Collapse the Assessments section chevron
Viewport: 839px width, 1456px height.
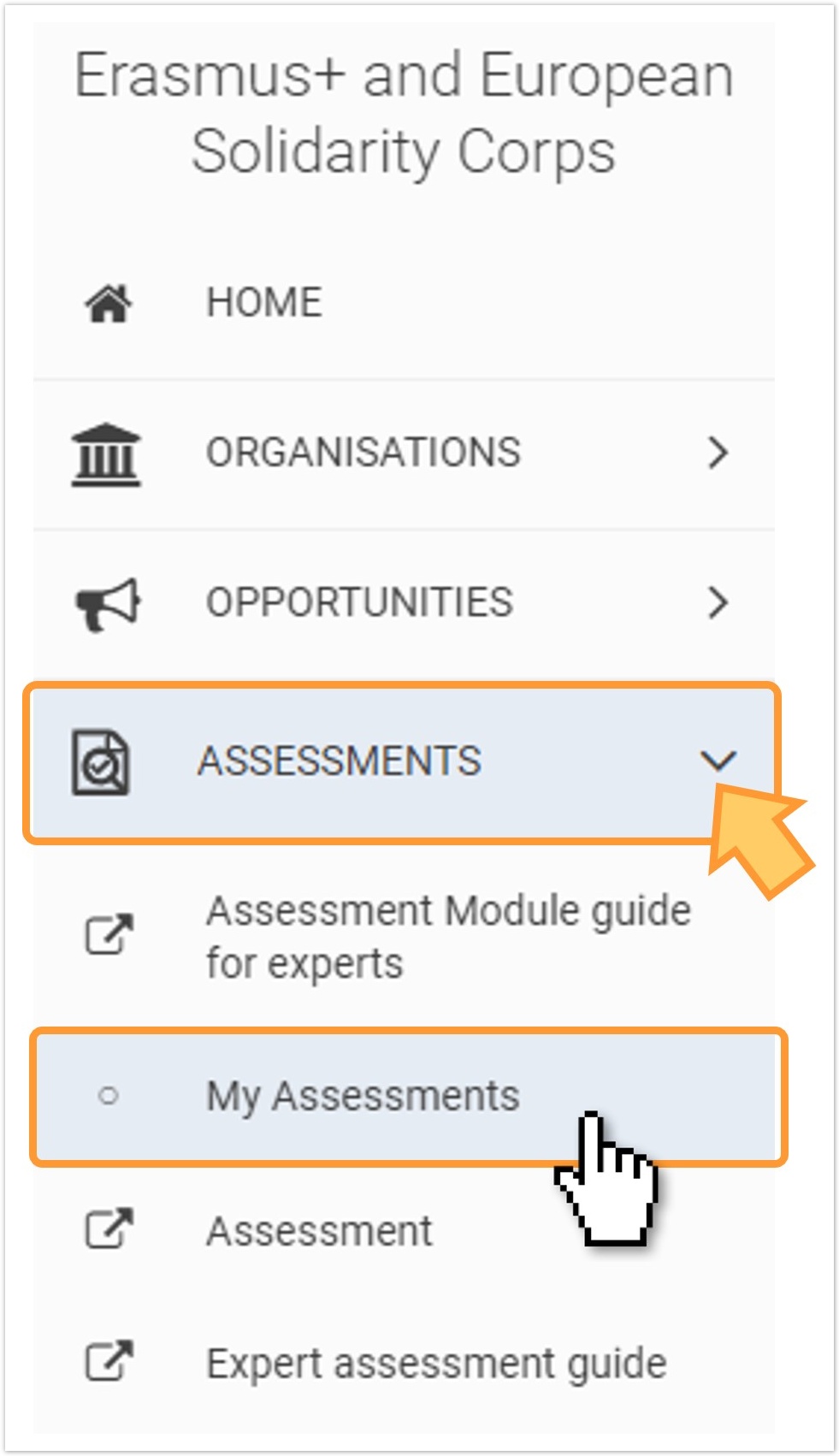coord(718,760)
